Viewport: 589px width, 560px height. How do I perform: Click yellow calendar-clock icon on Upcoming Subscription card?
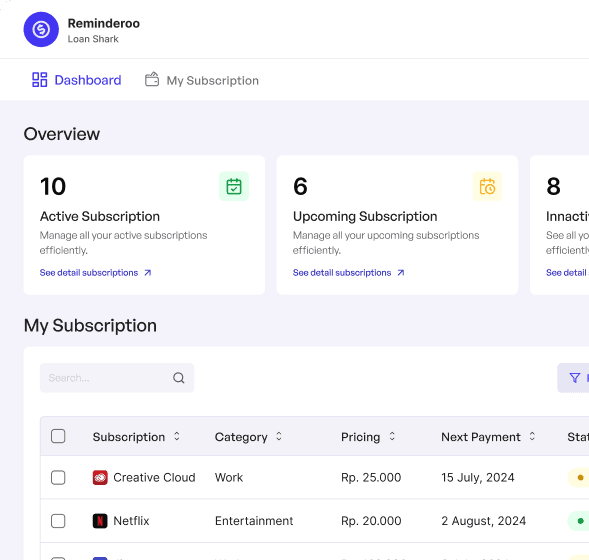coord(487,186)
